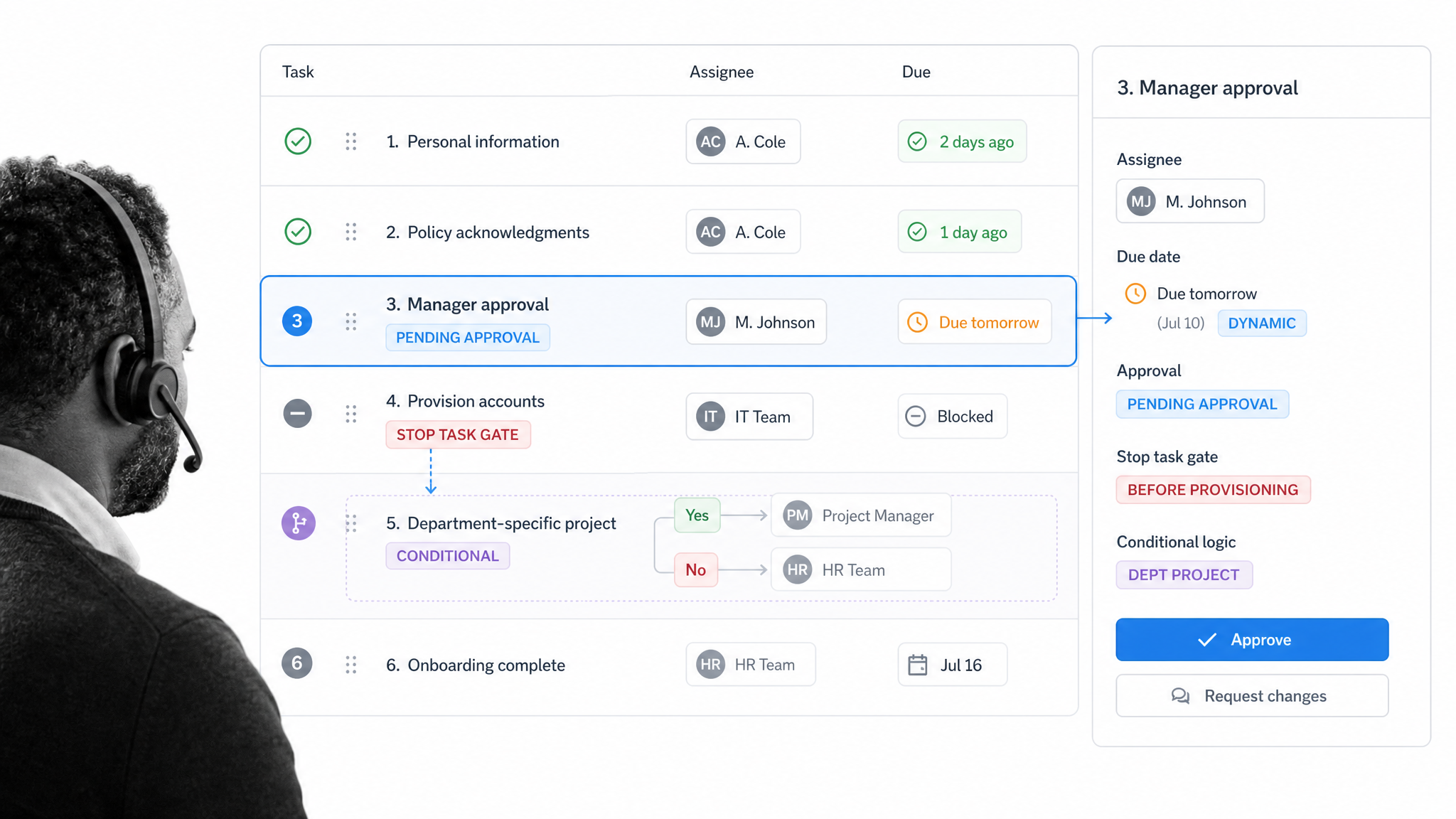Viewport: 1456px width, 819px height.
Task: Grab the drag handle for Provision accounts
Action: (351, 414)
